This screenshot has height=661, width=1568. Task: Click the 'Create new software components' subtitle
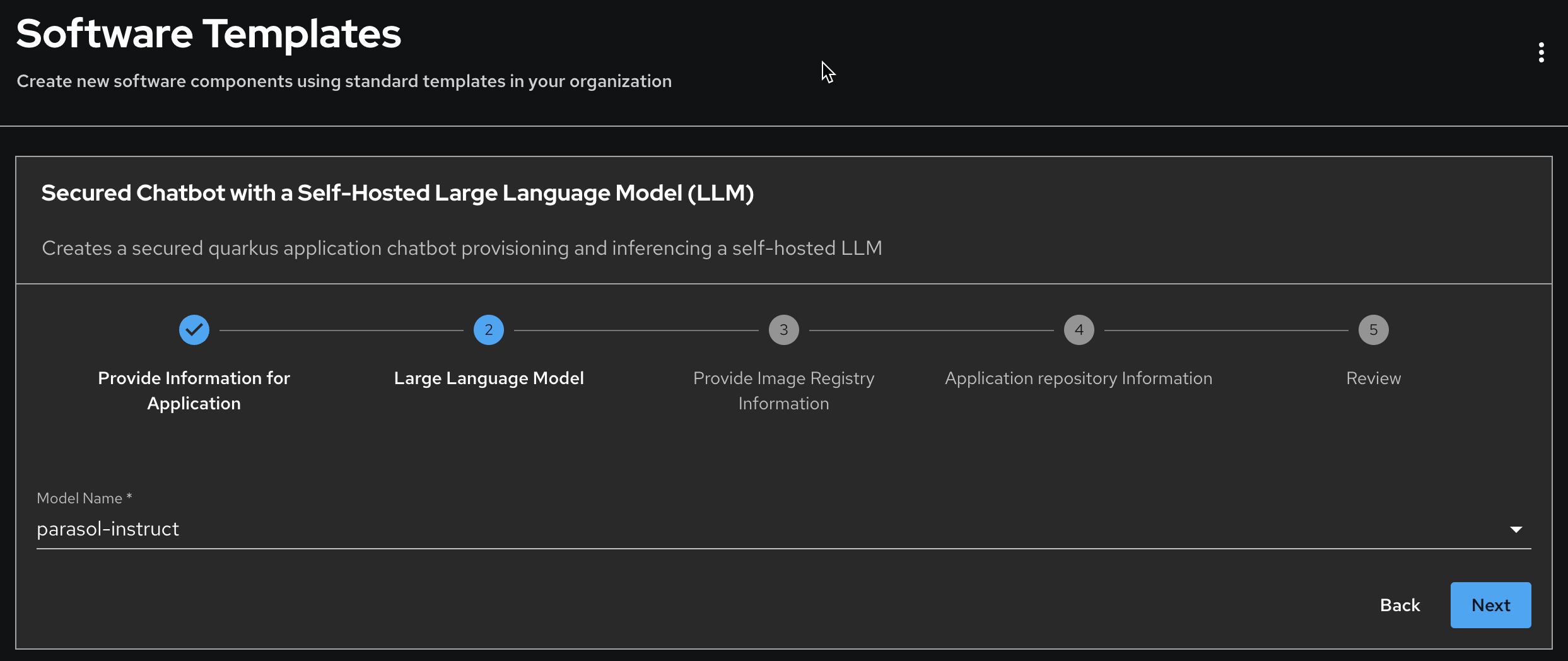pyautogui.click(x=344, y=81)
